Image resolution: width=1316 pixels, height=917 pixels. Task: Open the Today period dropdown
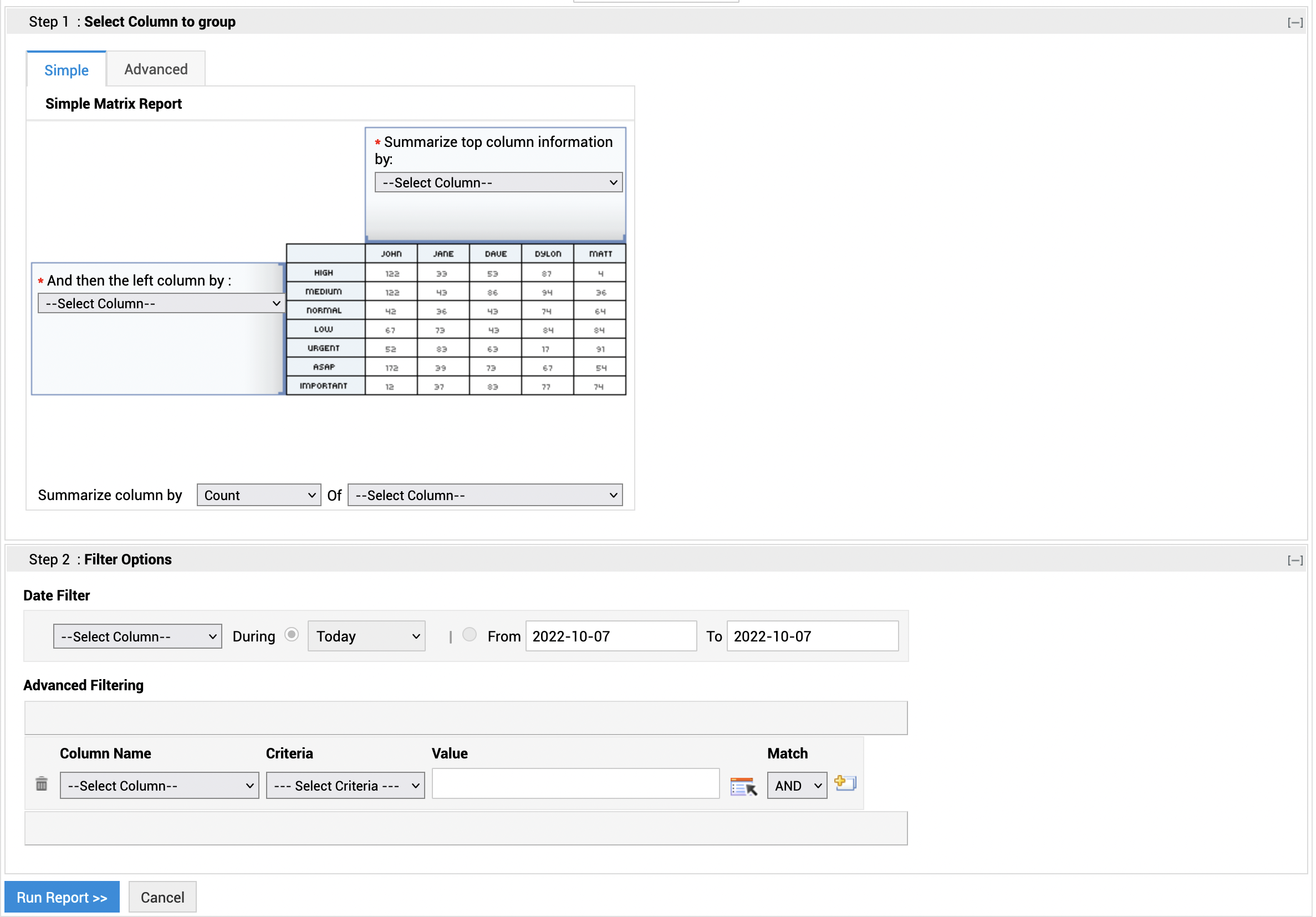[x=366, y=636]
